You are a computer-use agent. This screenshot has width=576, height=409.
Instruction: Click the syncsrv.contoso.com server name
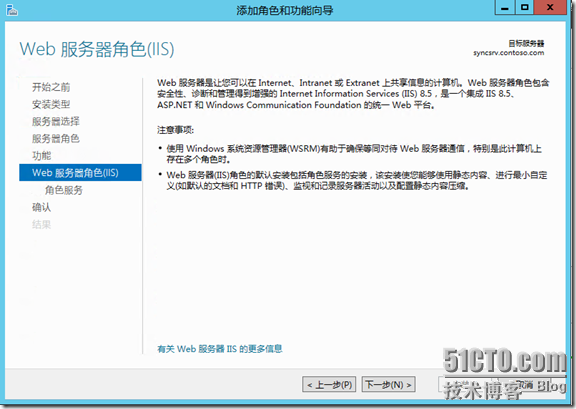tap(509, 53)
